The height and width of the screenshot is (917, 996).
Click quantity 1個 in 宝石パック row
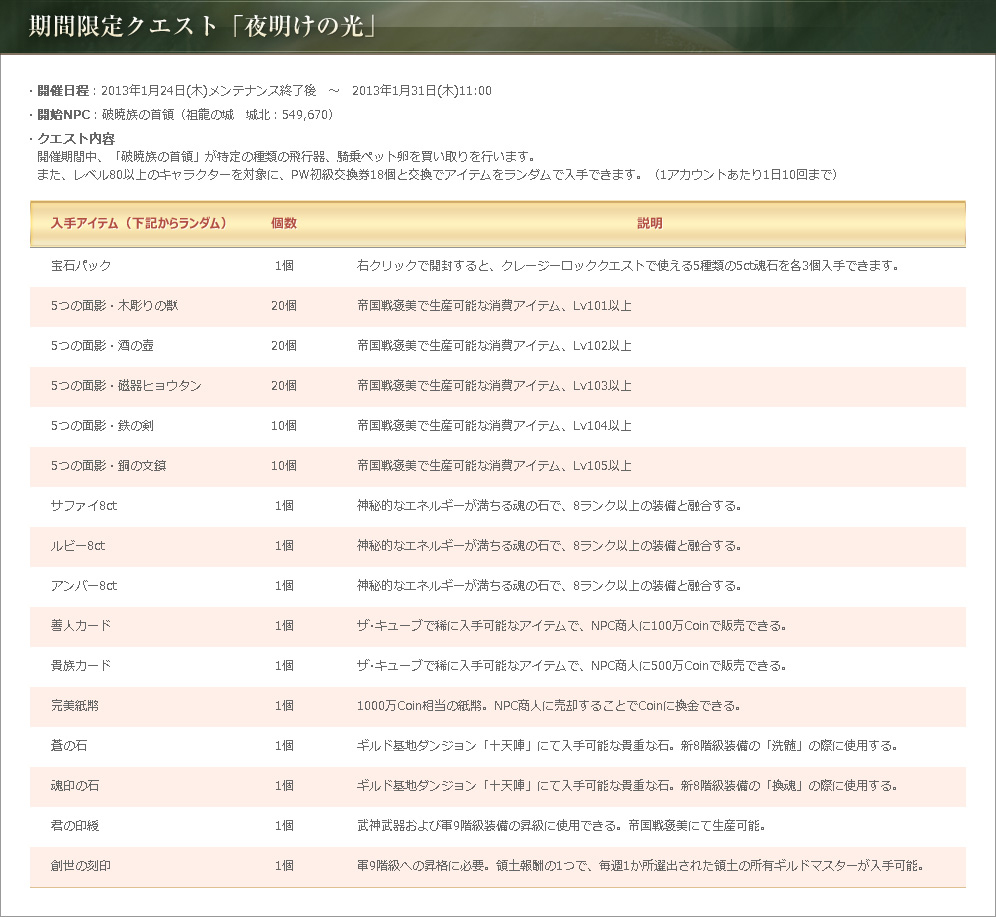pyautogui.click(x=284, y=265)
